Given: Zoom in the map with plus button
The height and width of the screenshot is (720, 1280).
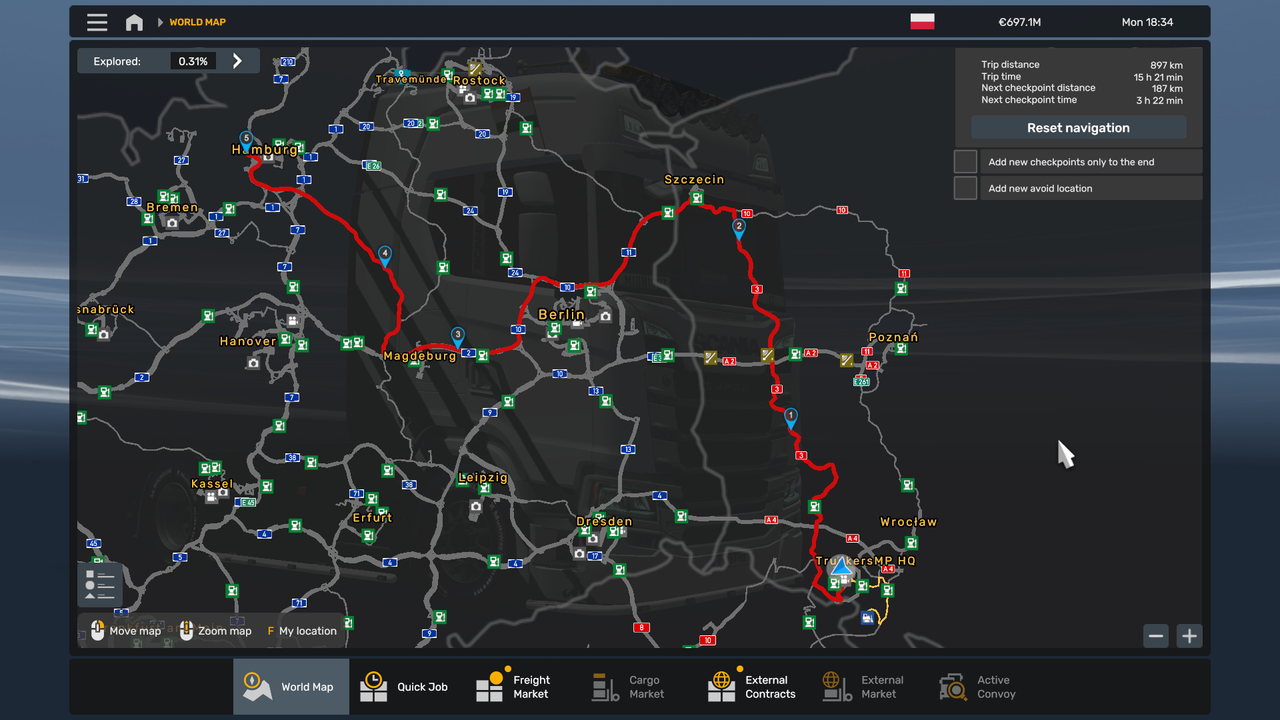Looking at the screenshot, I should (x=1189, y=635).
